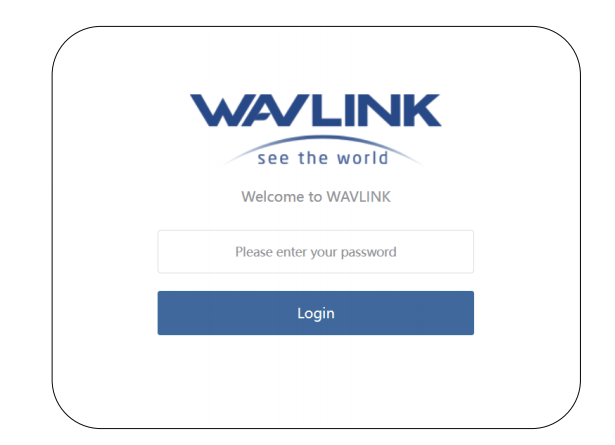
Task: Click the right end of the password field
Action: [x=466, y=252]
